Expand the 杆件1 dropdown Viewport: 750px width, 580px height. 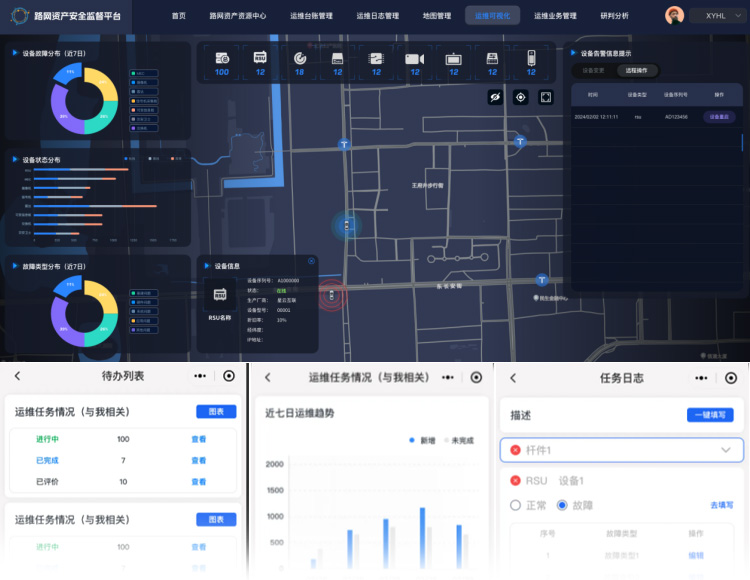click(x=725, y=451)
